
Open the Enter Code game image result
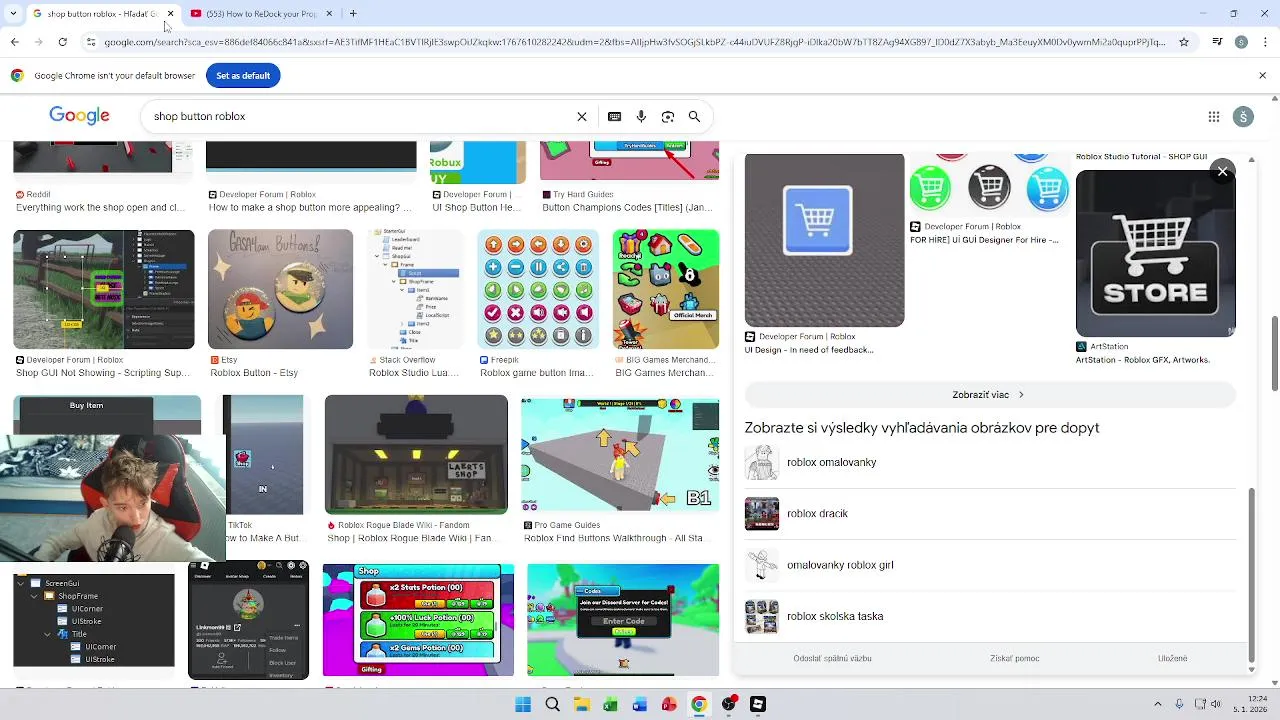(x=623, y=620)
